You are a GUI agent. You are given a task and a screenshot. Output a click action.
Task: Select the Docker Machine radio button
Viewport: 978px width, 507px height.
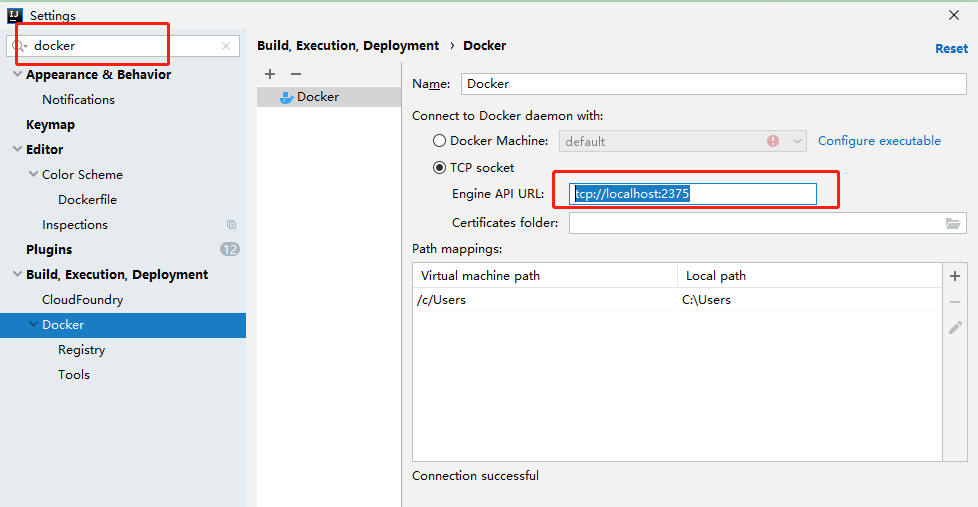(x=440, y=141)
